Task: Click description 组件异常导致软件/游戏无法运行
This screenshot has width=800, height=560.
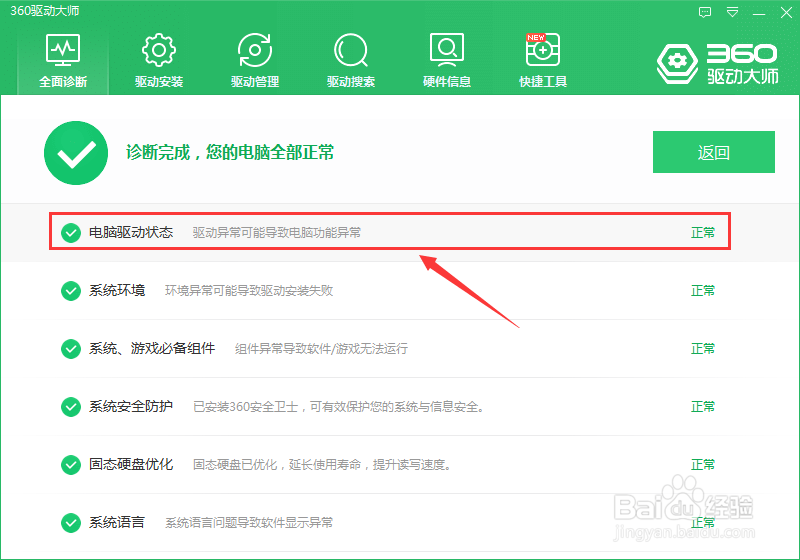Action: point(321,349)
